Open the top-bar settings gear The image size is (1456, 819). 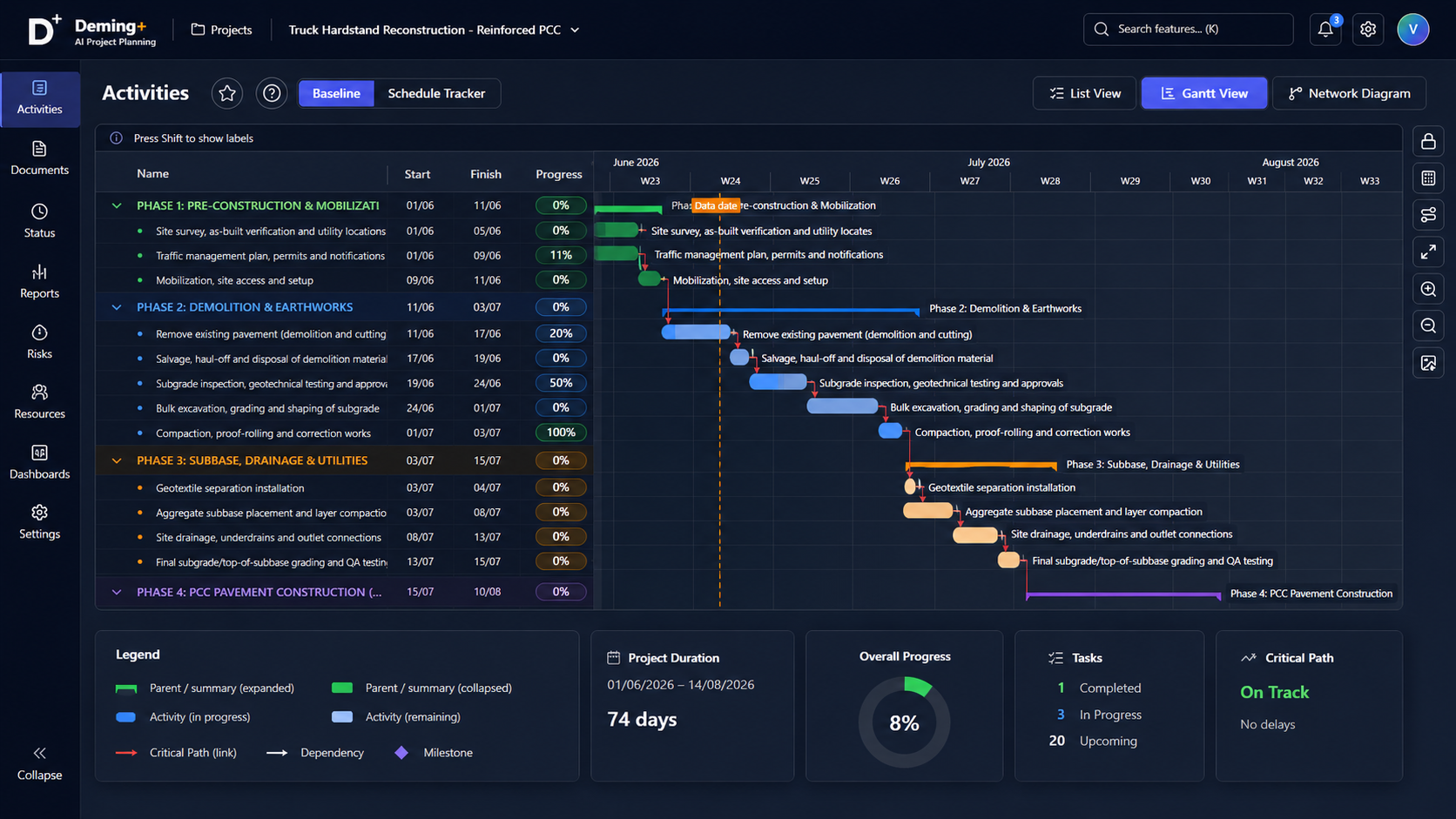1368,30
